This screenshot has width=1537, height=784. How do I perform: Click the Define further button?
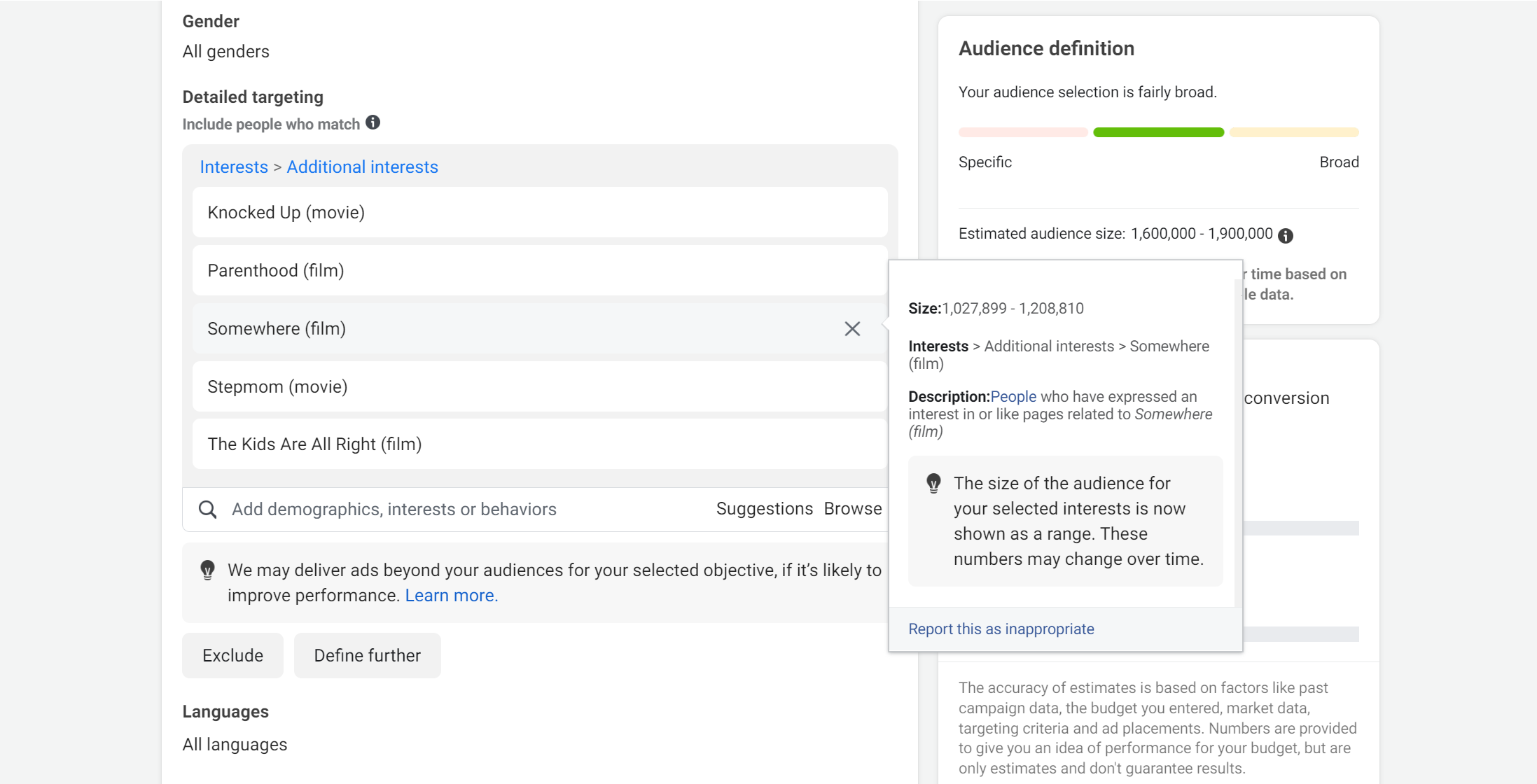(368, 656)
